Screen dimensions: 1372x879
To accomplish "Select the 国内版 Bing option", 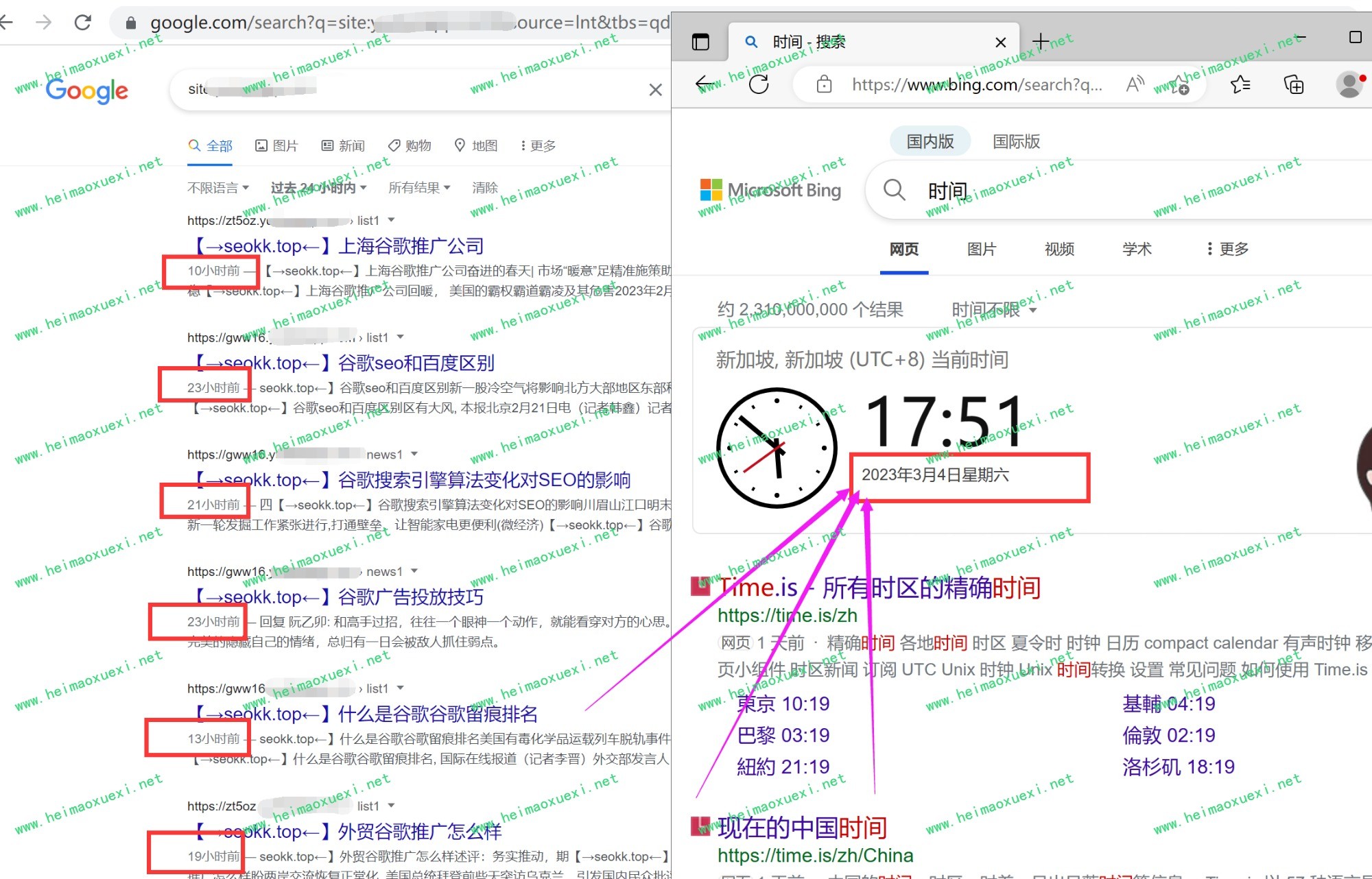I will (x=930, y=141).
